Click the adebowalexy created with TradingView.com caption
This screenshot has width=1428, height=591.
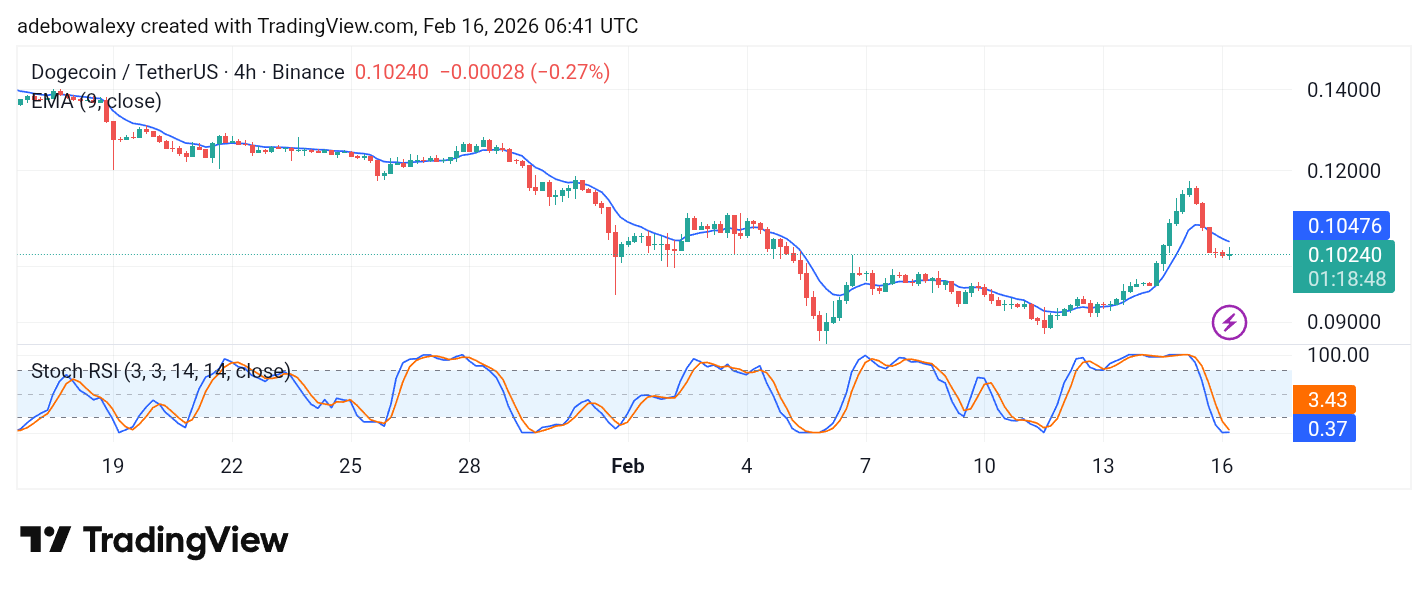click(x=327, y=26)
